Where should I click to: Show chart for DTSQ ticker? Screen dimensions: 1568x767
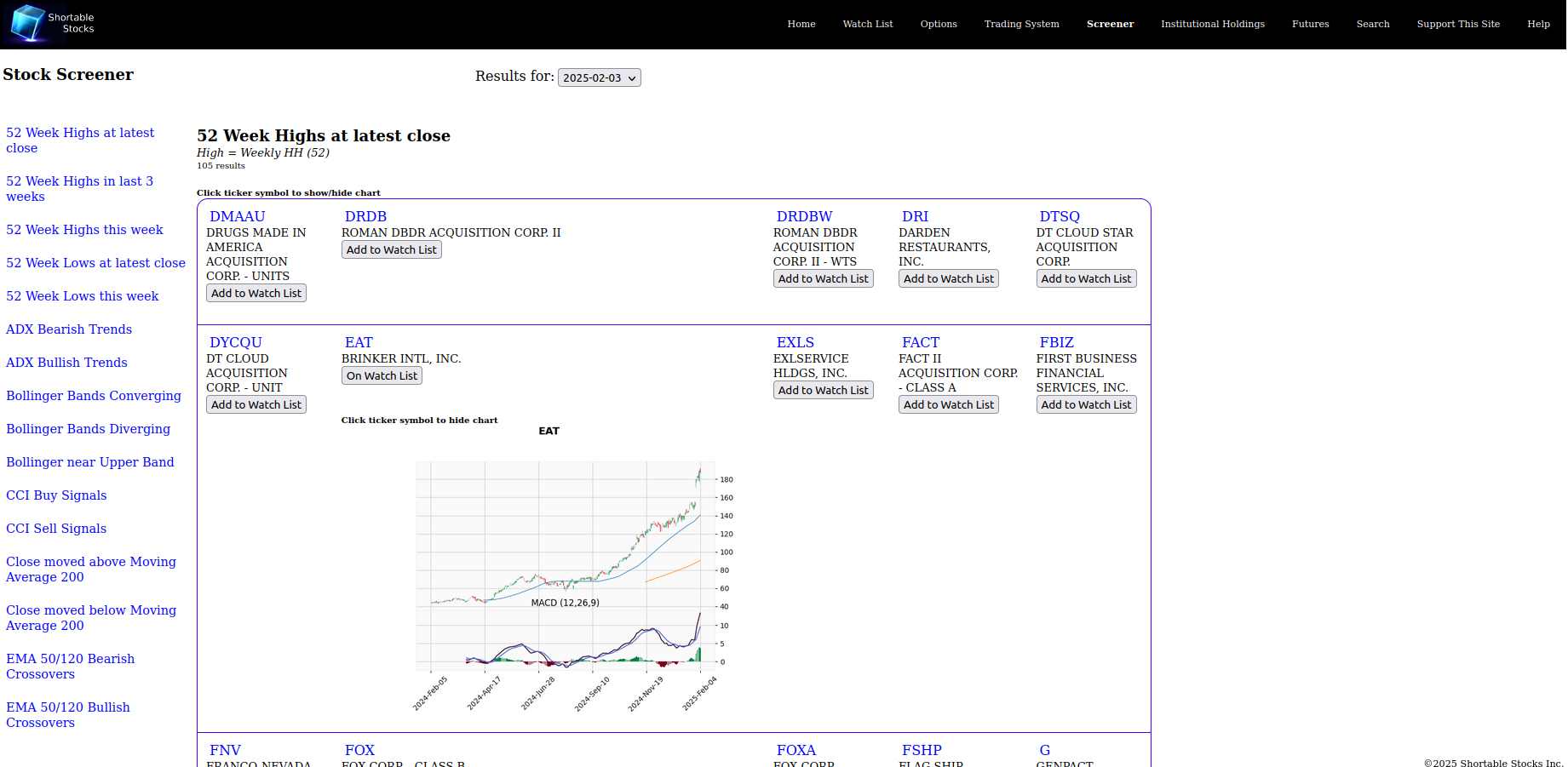(x=1060, y=216)
